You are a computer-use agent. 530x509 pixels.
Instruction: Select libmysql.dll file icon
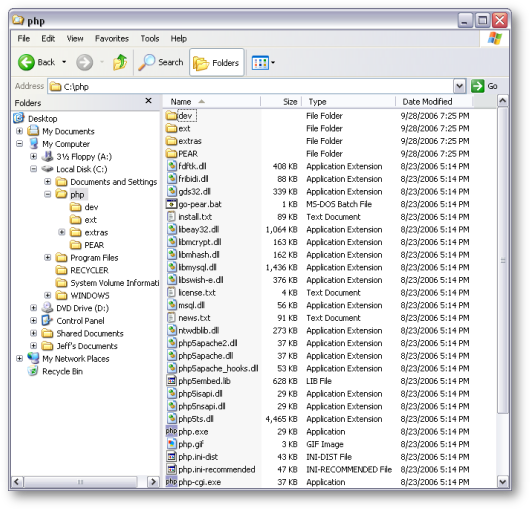[172, 267]
